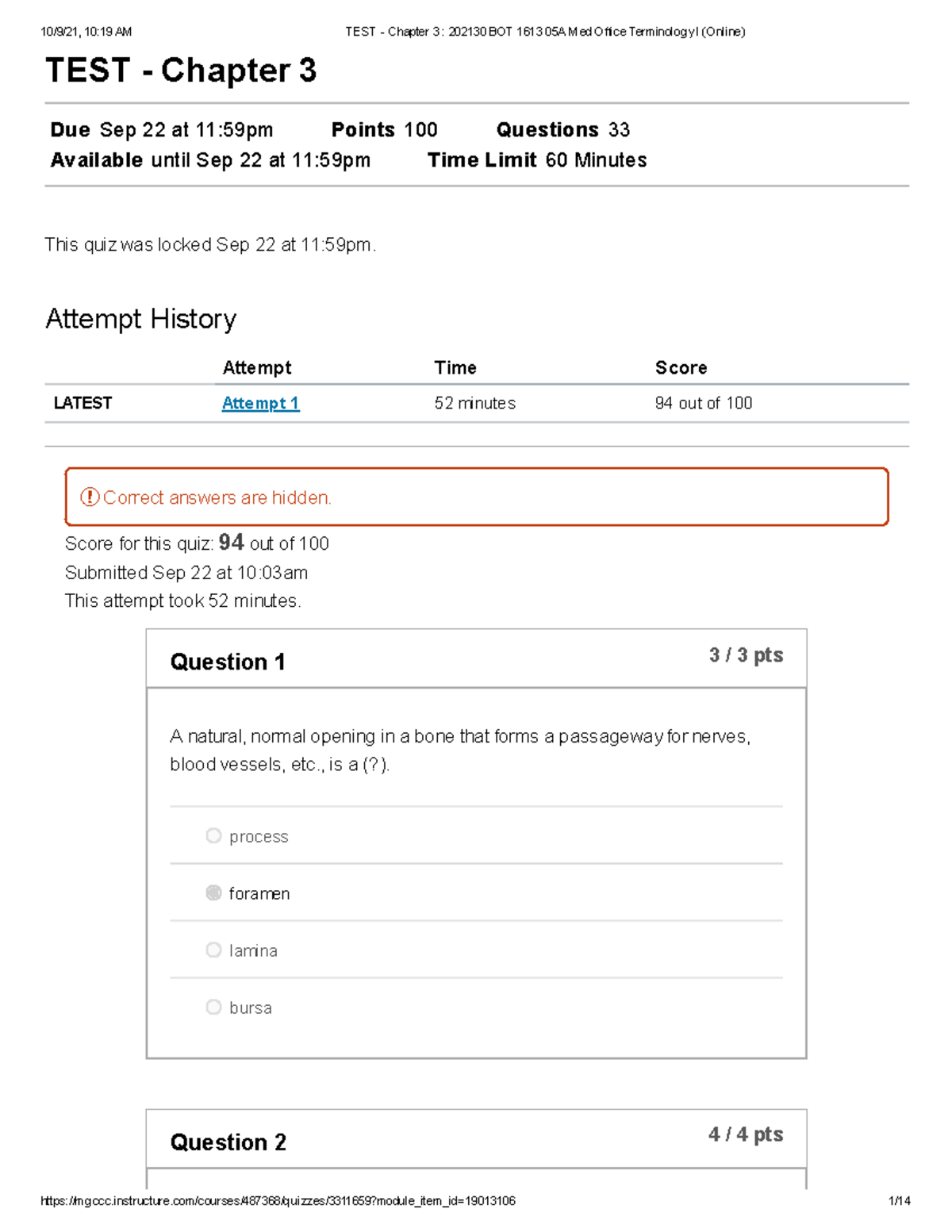This screenshot has width=952, height=1232.
Task: Choose the lamina radio option
Action: 213,950
